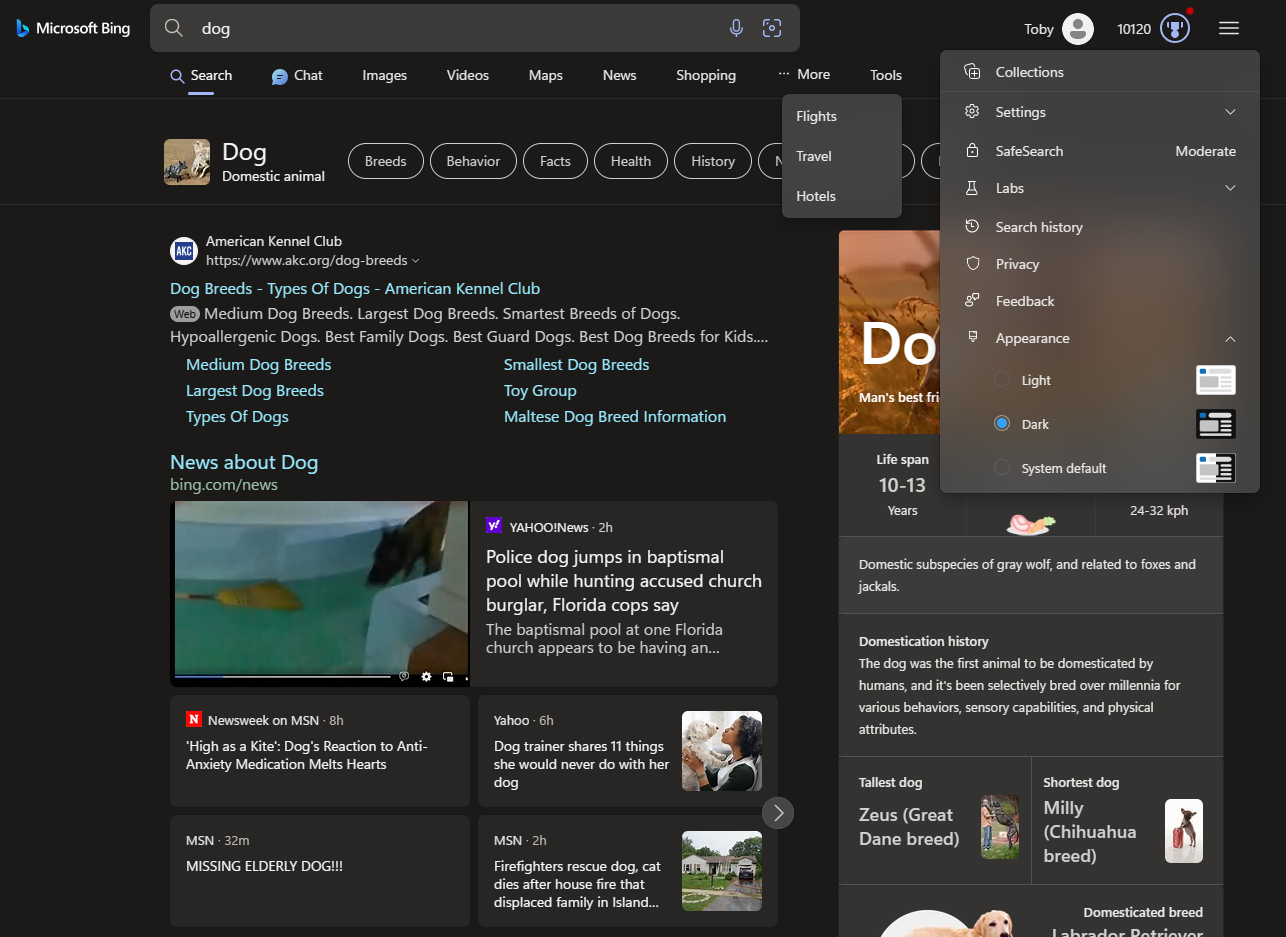1286x937 pixels.
Task: Click the History filter chip
Action: [x=713, y=161]
